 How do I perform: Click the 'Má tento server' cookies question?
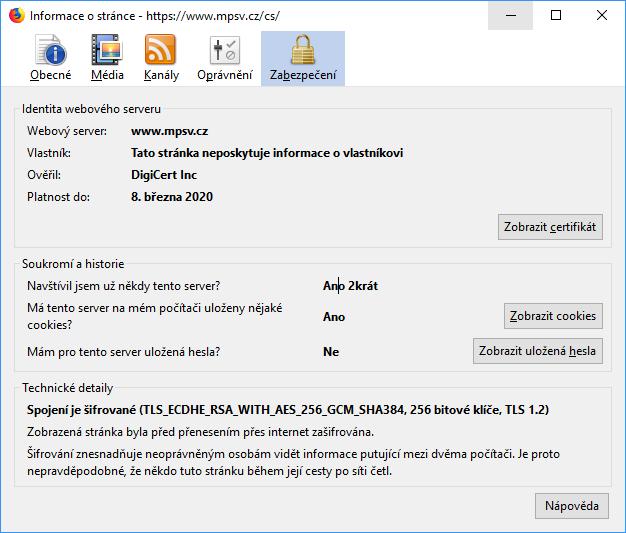[x=155, y=316]
